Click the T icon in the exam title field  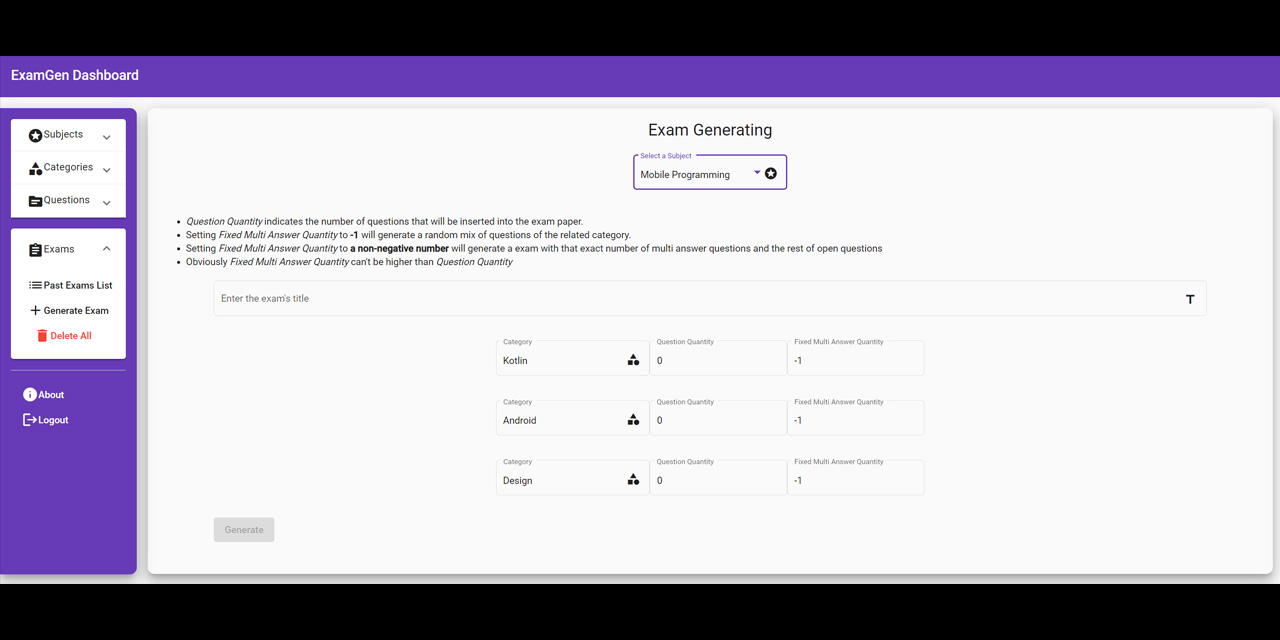point(1189,298)
